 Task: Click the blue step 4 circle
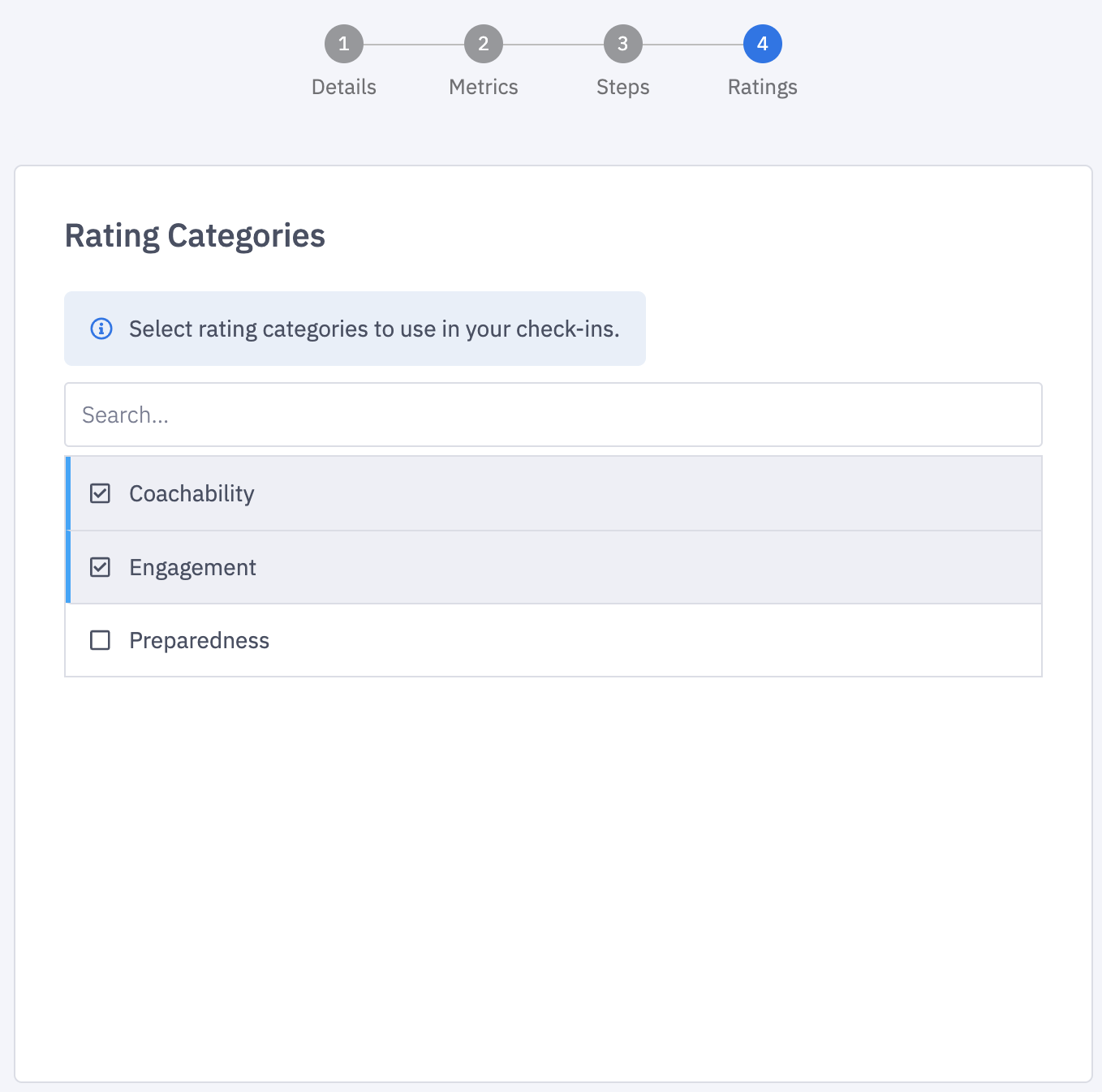[x=763, y=44]
